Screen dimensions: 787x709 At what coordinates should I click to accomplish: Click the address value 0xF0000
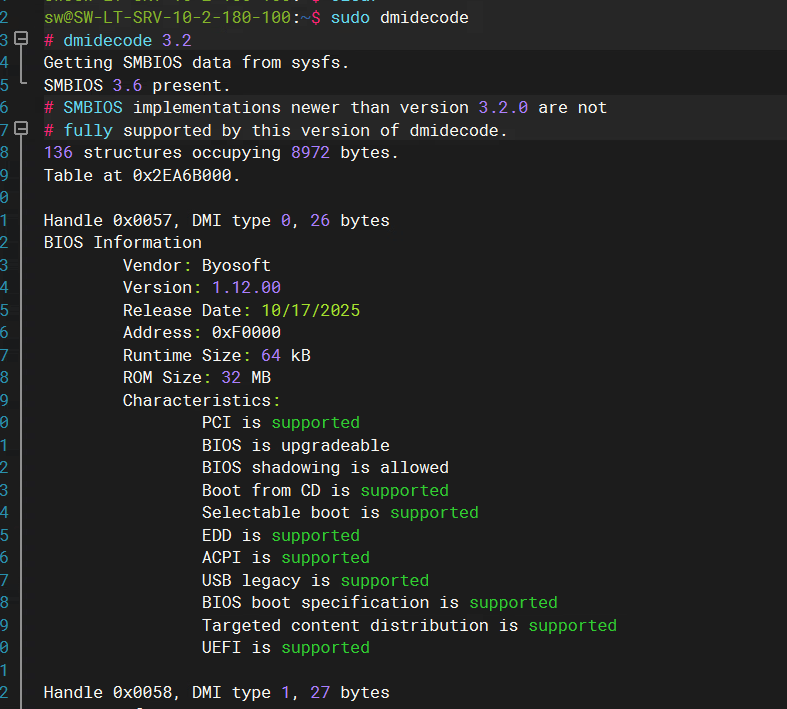click(x=246, y=332)
